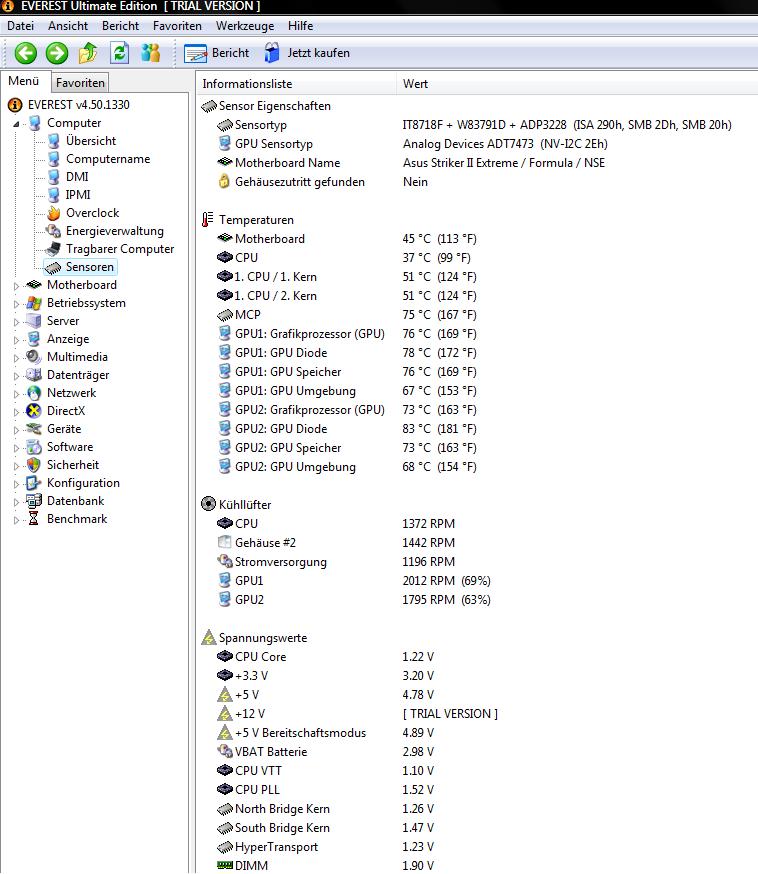Click the Energieverwaltung icon
Viewport: 758px width, 874px height.
tap(54, 231)
